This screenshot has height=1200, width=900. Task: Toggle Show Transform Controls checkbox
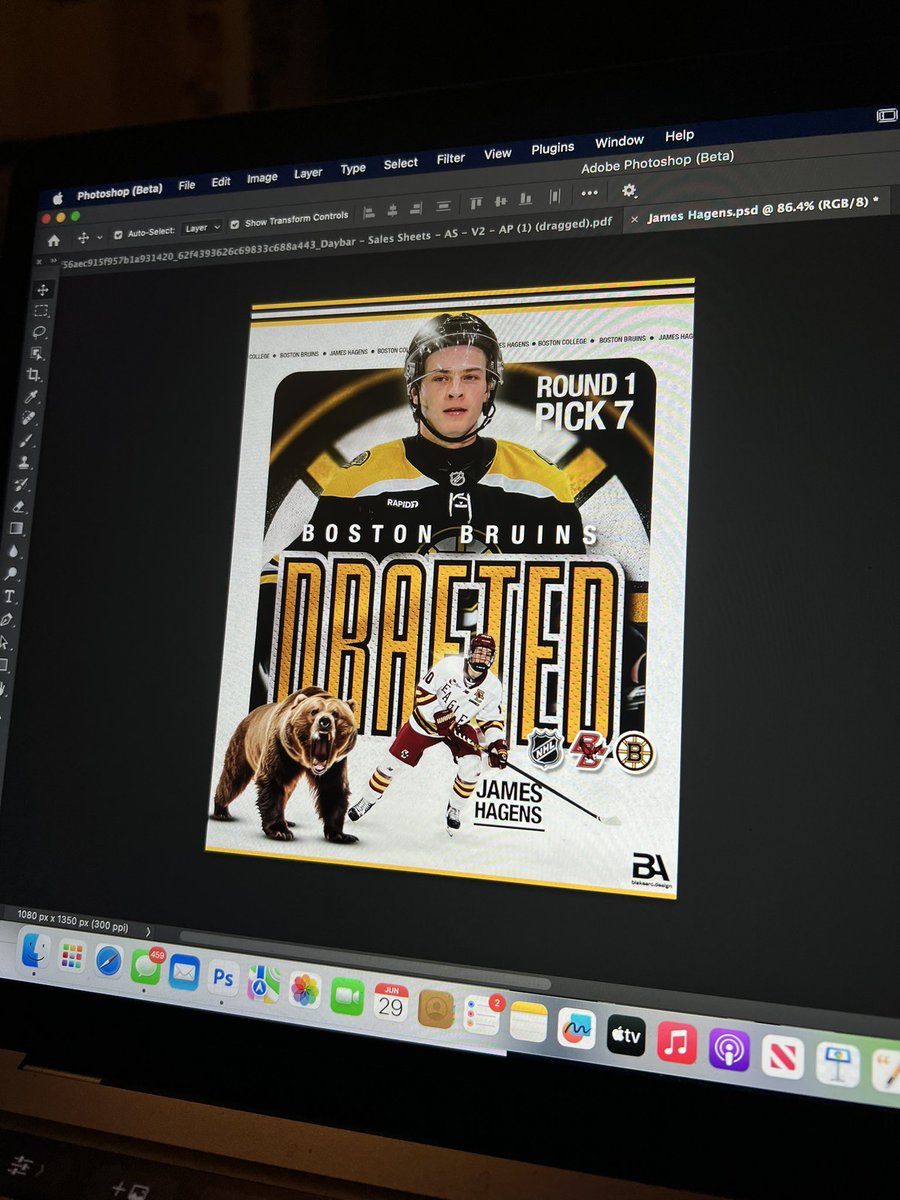(234, 224)
